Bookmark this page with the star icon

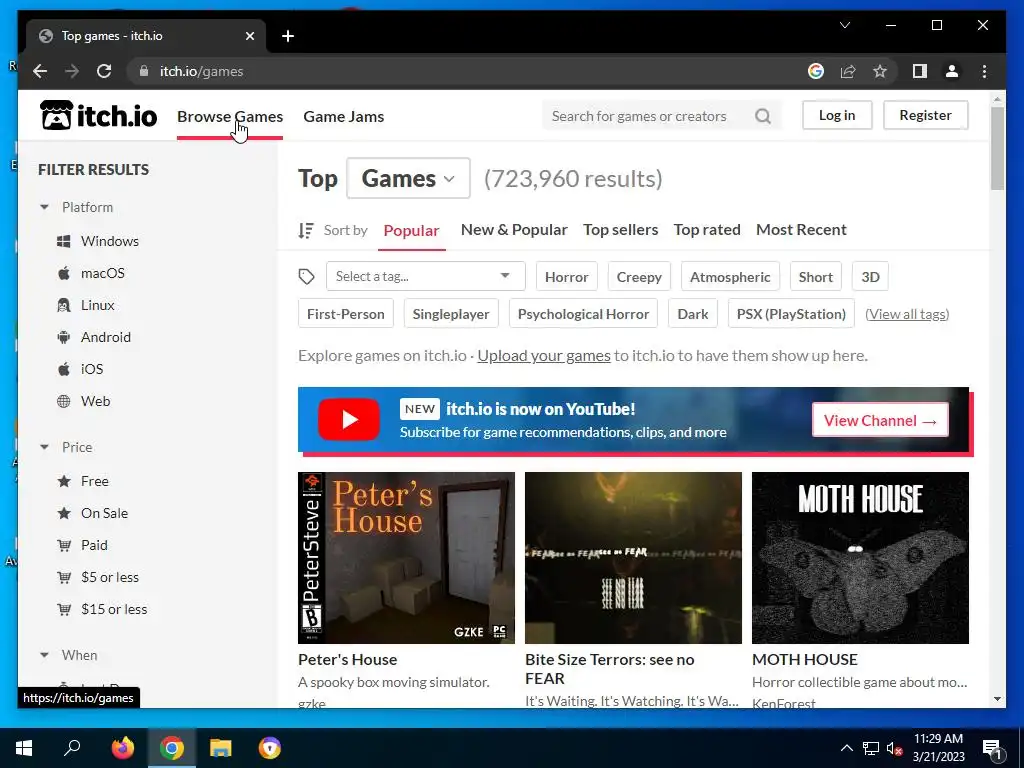click(880, 71)
